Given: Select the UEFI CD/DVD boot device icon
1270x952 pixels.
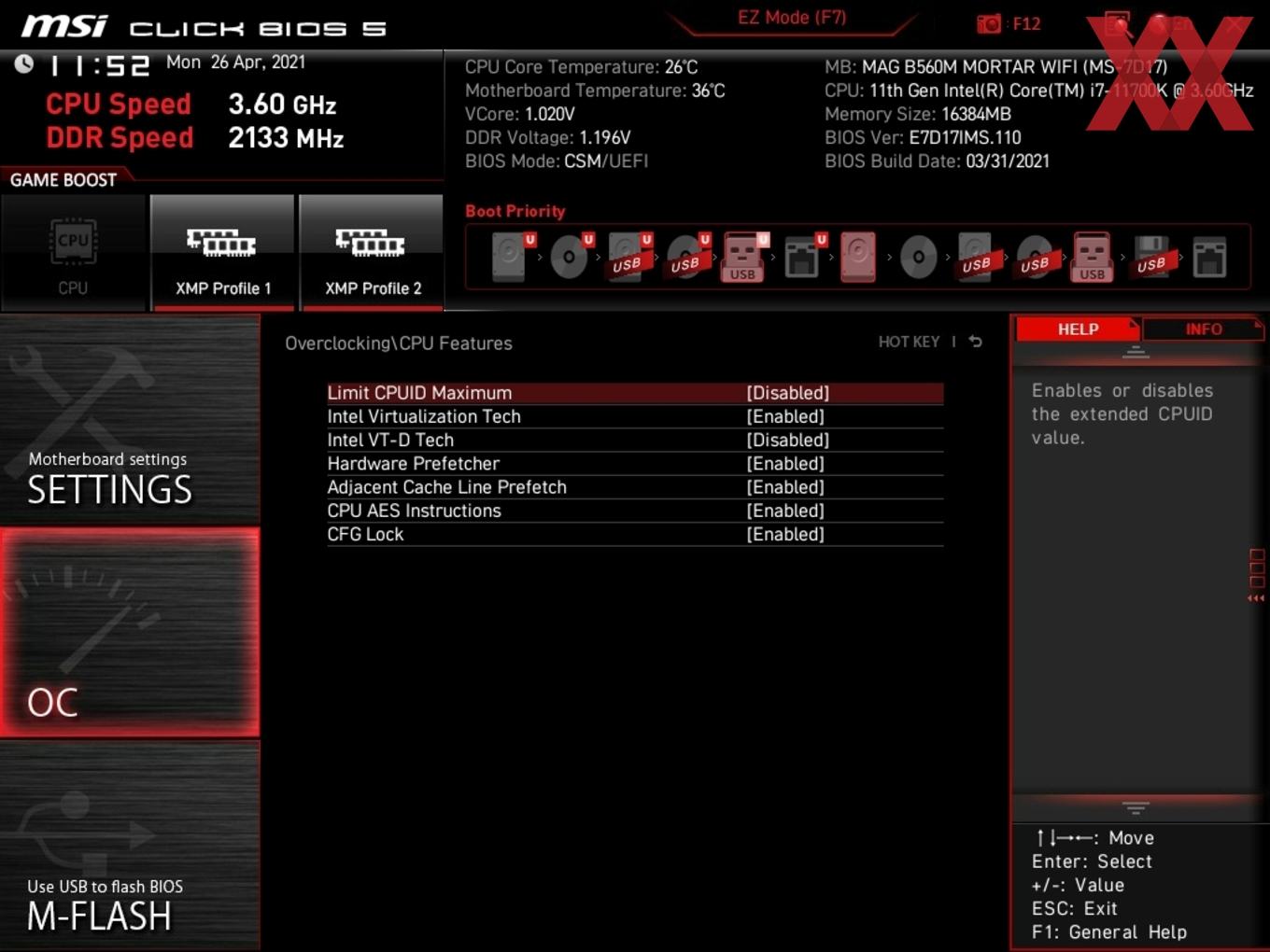Looking at the screenshot, I should (x=571, y=257).
